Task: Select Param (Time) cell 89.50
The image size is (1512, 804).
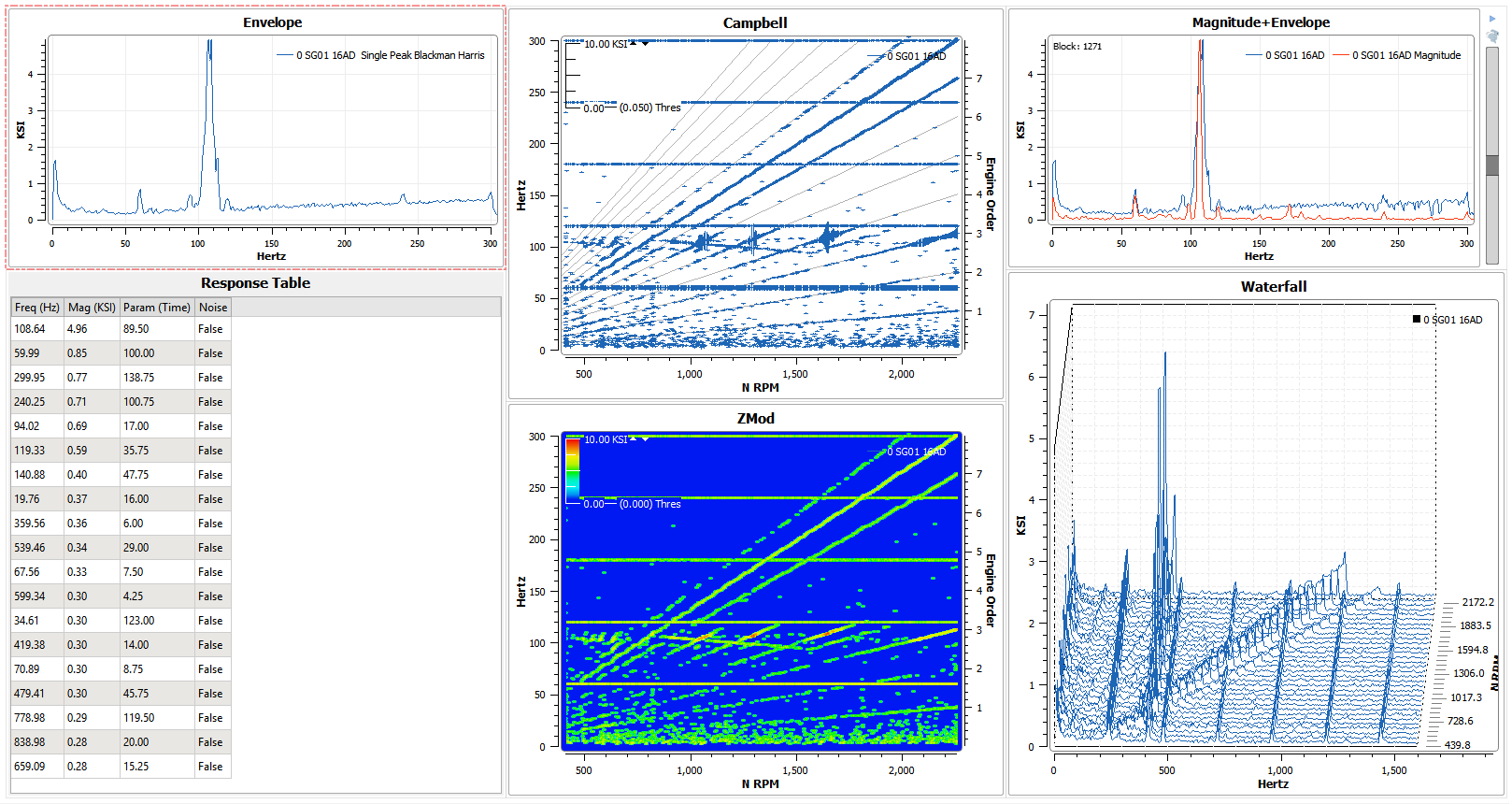Action: [157, 329]
